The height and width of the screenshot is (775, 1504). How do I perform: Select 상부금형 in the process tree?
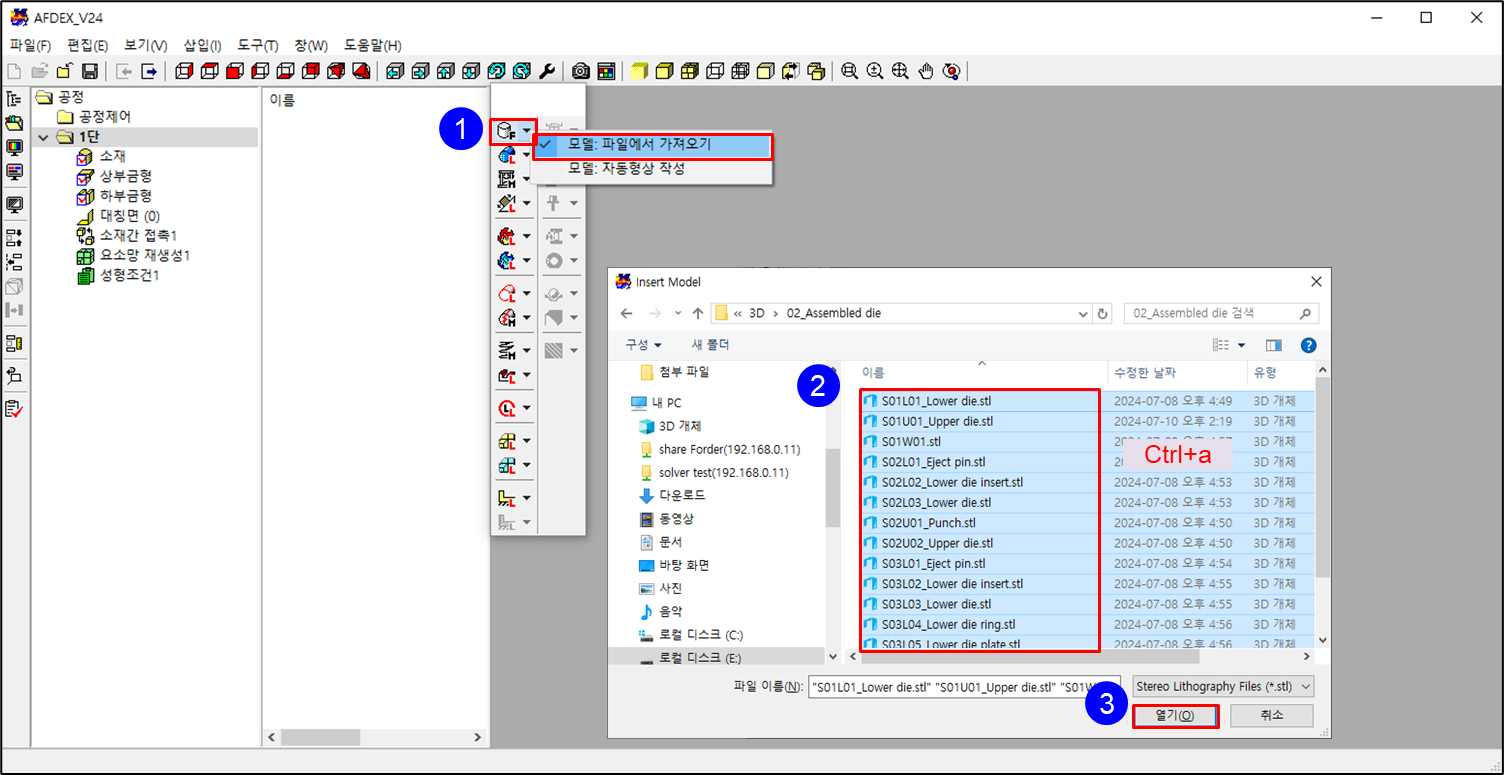click(126, 176)
